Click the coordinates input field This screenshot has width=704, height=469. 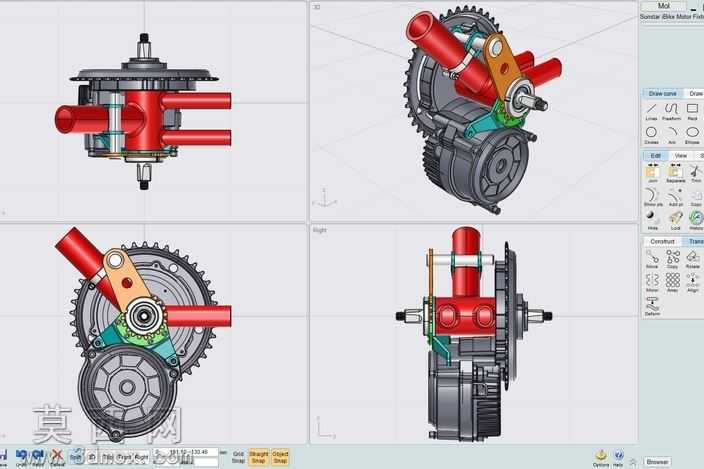185,452
